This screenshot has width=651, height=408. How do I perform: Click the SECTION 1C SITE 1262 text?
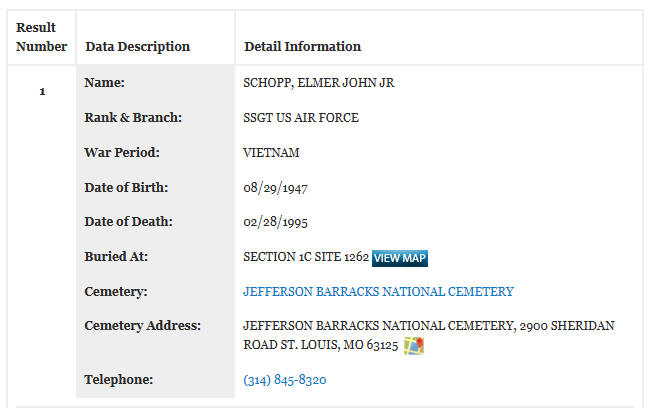tap(306, 257)
